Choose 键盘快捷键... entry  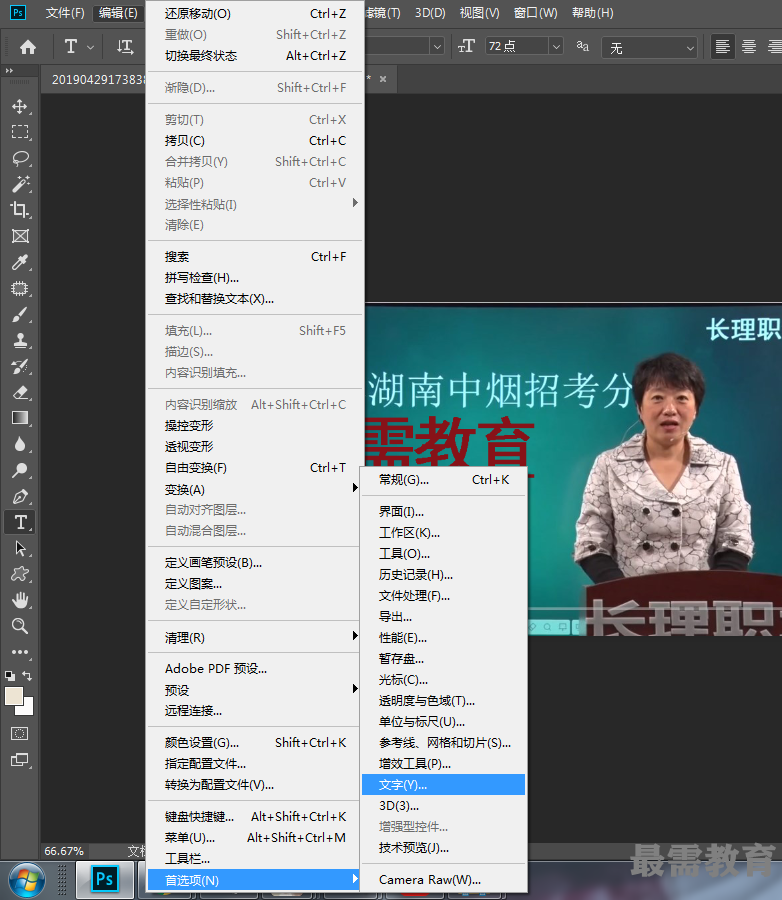tap(255, 816)
